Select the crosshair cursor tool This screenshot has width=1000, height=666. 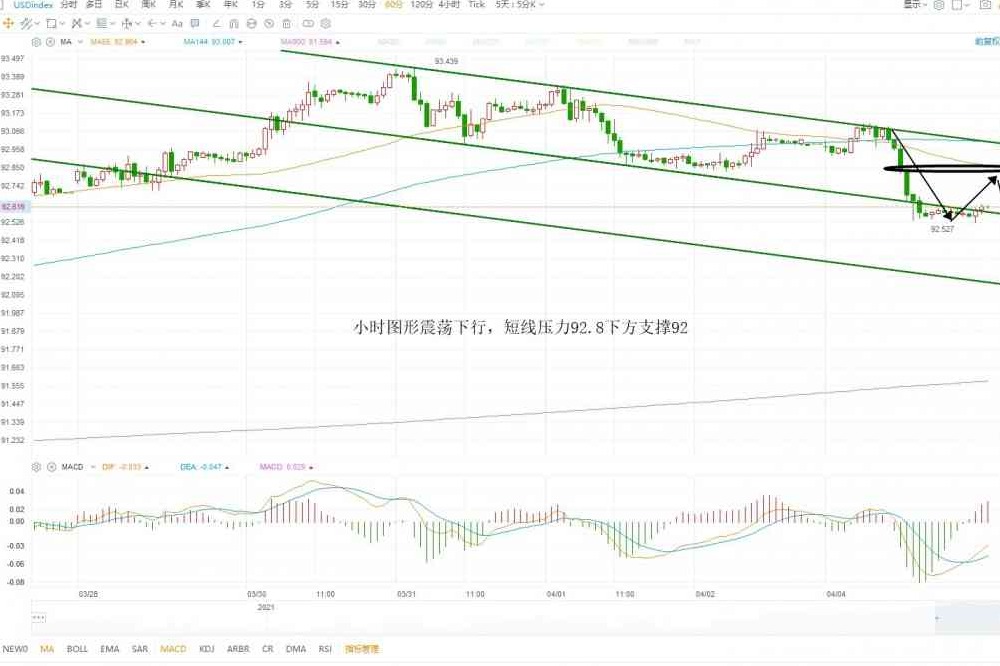click(x=8, y=22)
